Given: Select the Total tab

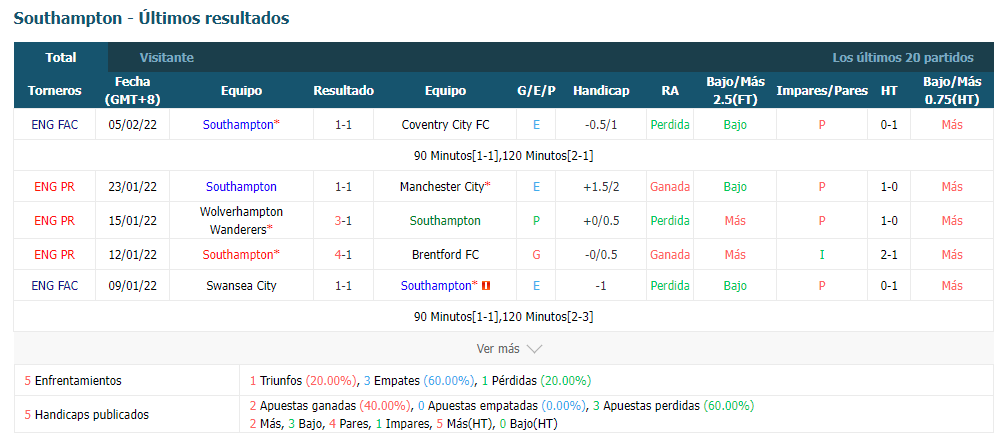Looking at the screenshot, I should pyautogui.click(x=61, y=58).
